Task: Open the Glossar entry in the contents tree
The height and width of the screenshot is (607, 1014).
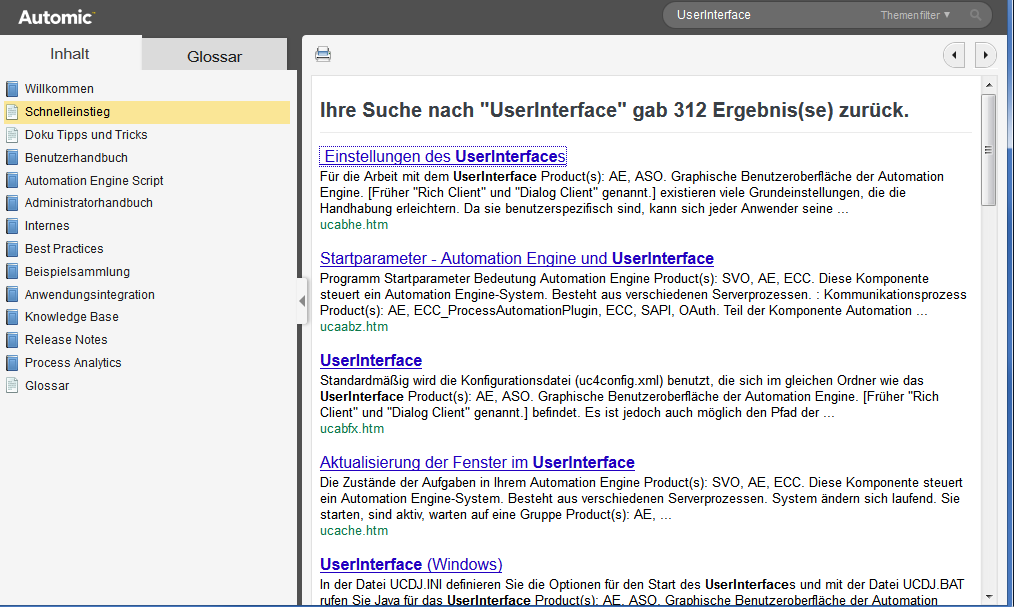Action: pyautogui.click(x=47, y=386)
